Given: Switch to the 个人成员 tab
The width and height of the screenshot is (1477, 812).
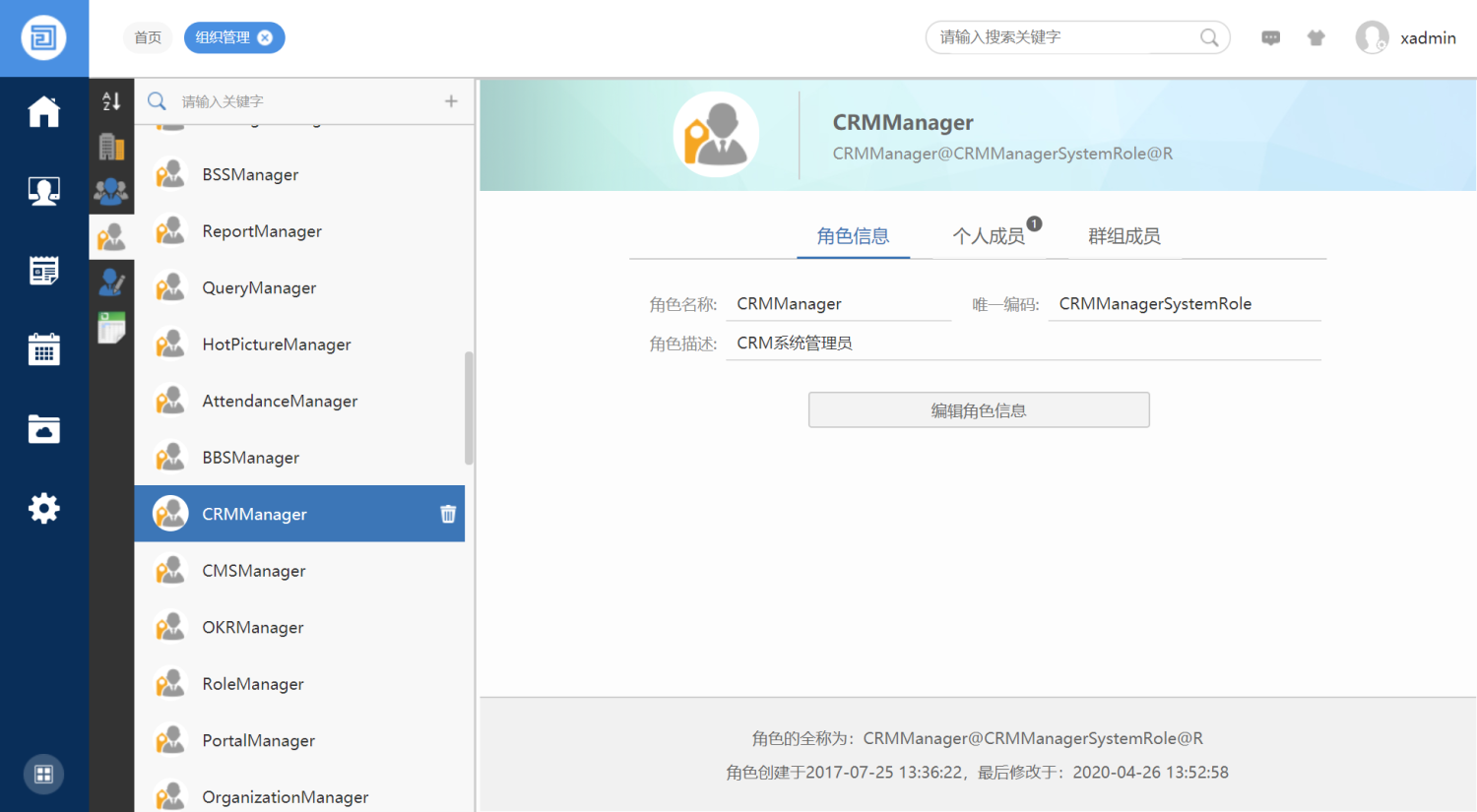Looking at the screenshot, I should pos(989,236).
